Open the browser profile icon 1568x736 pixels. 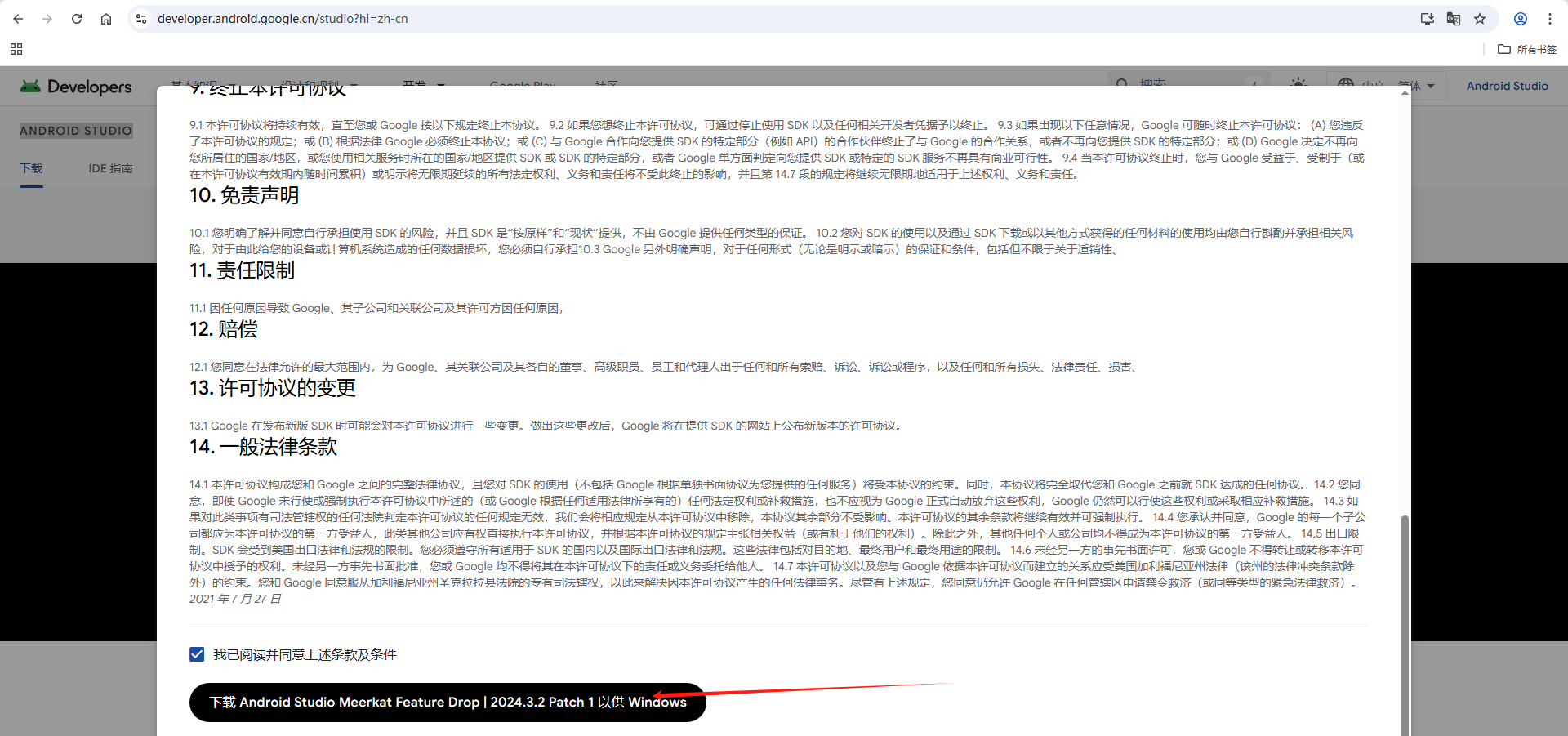click(1521, 19)
